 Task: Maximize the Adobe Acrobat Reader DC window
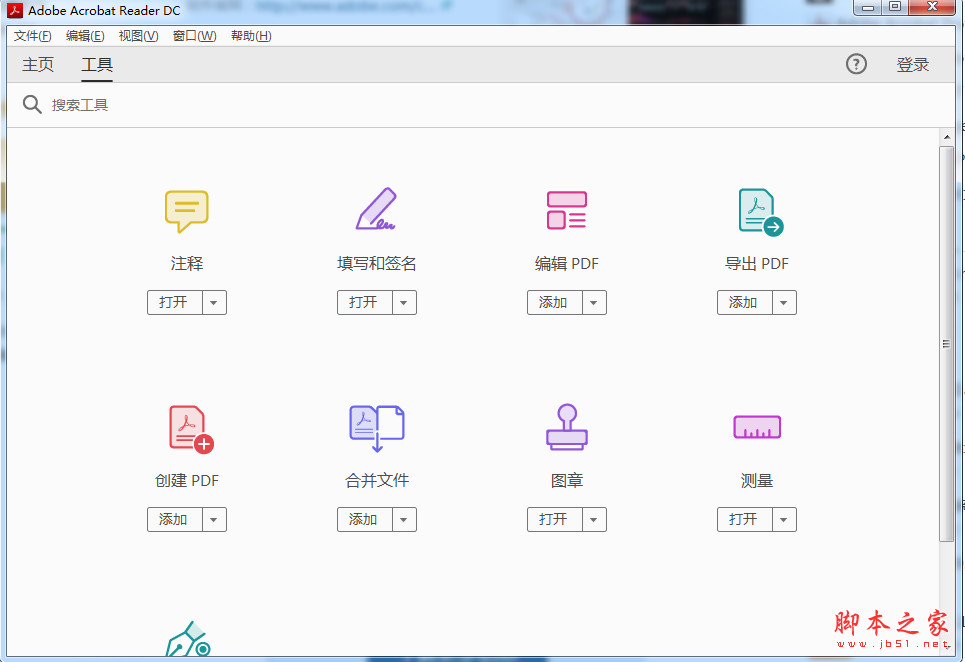point(895,7)
